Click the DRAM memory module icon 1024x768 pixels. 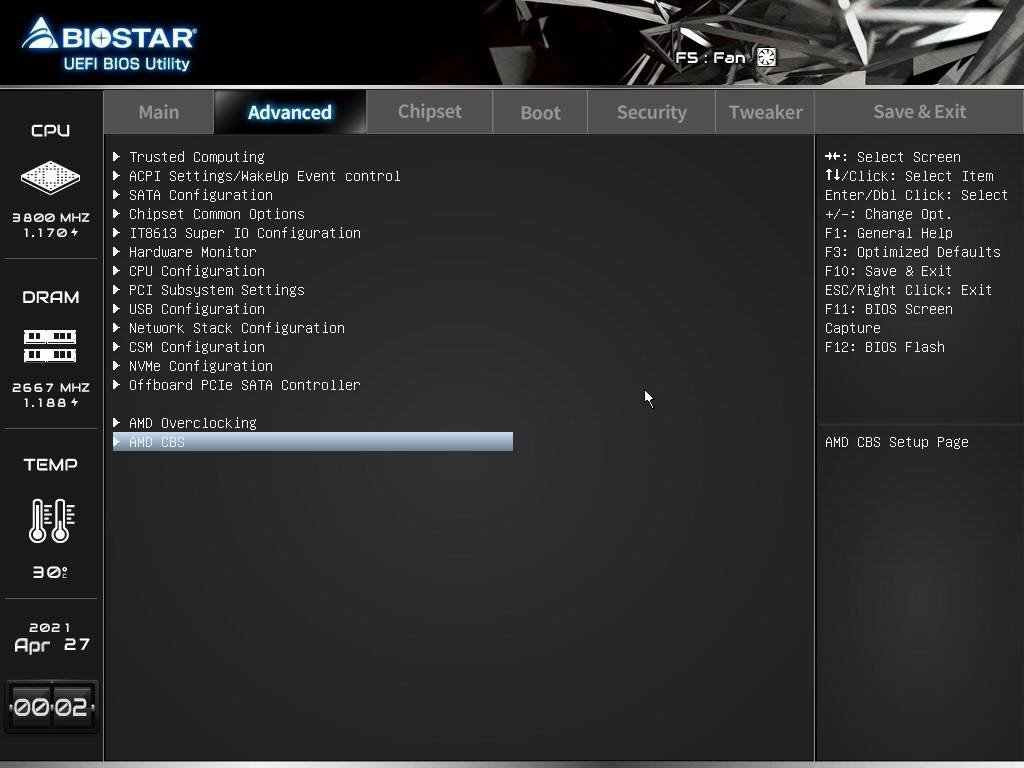point(49,345)
